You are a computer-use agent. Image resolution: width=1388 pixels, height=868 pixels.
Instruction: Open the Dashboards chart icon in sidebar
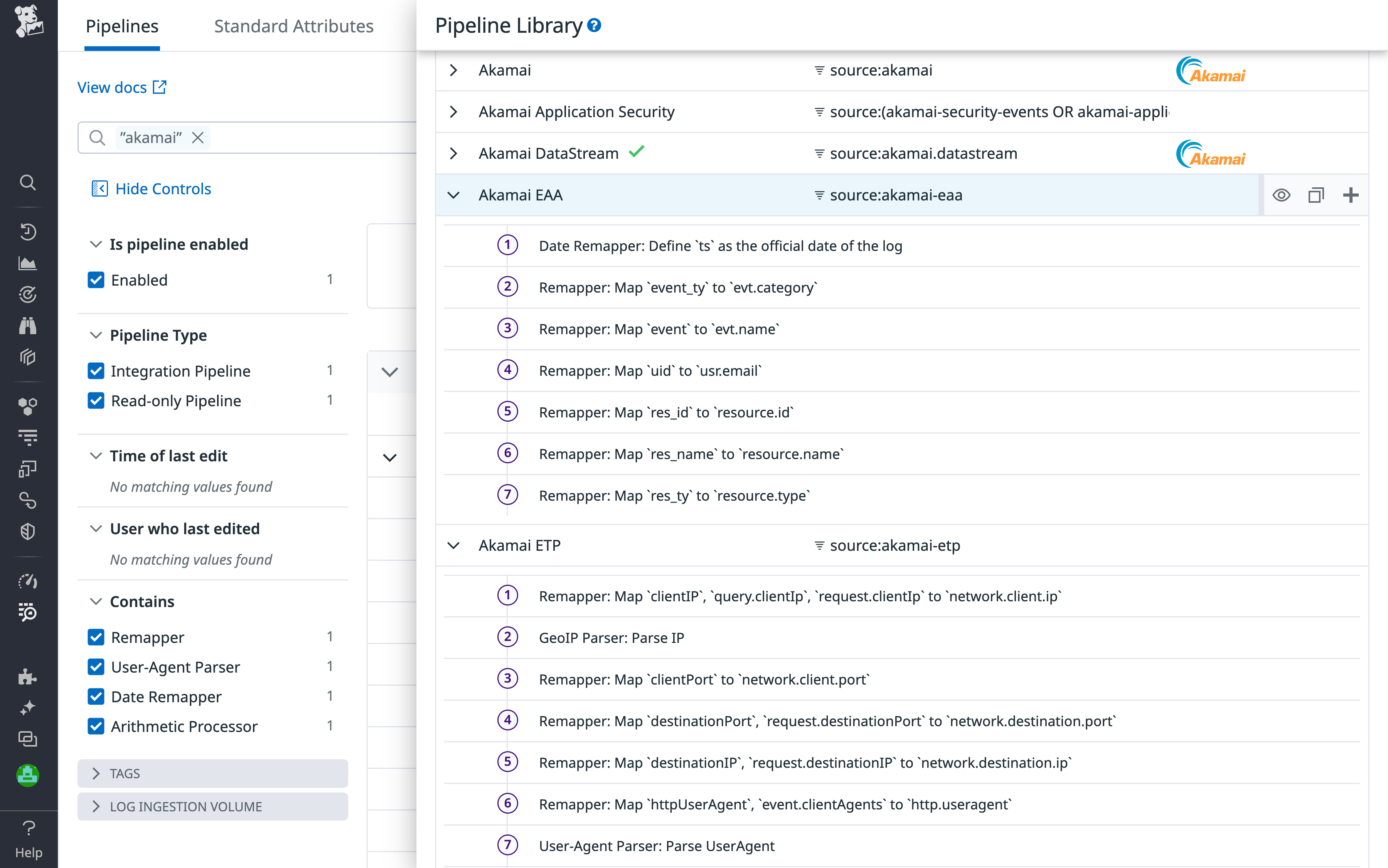tap(28, 263)
